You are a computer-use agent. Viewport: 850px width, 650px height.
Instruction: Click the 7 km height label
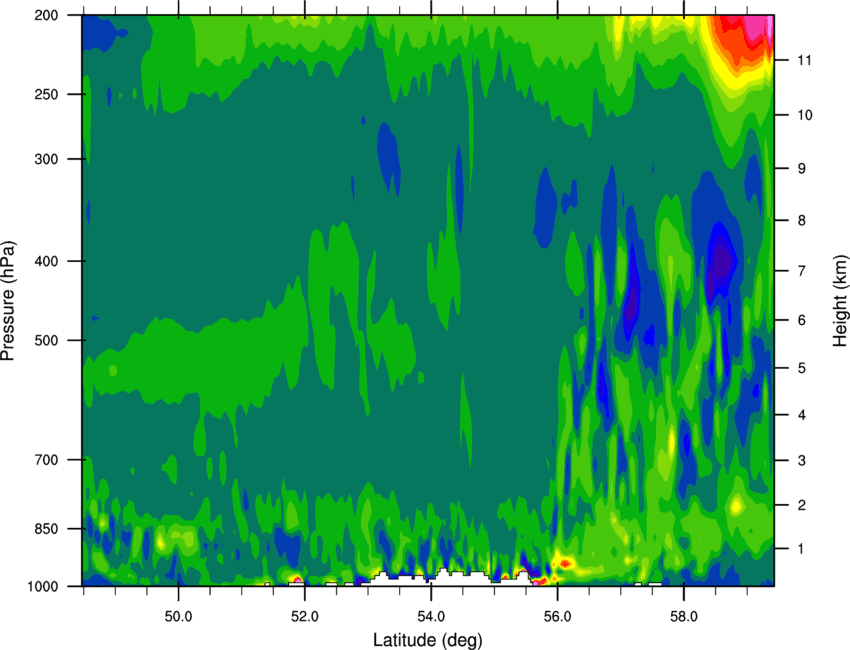(x=802, y=270)
